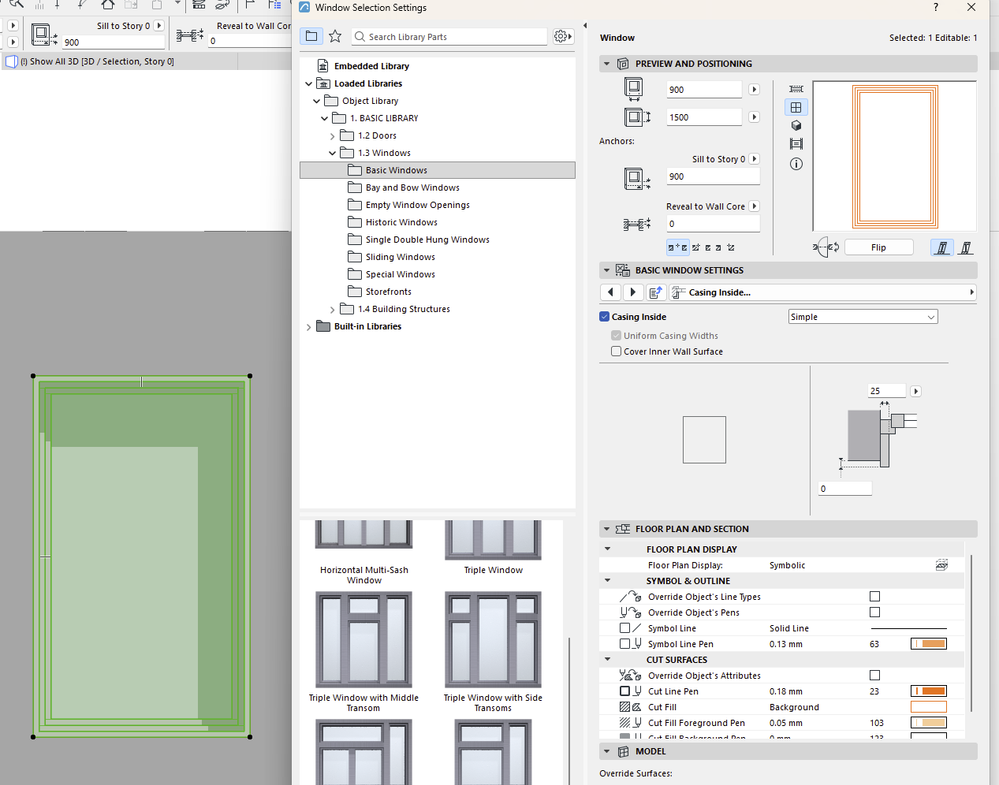Go to next settings page arrow
The height and width of the screenshot is (785, 999).
point(633,292)
